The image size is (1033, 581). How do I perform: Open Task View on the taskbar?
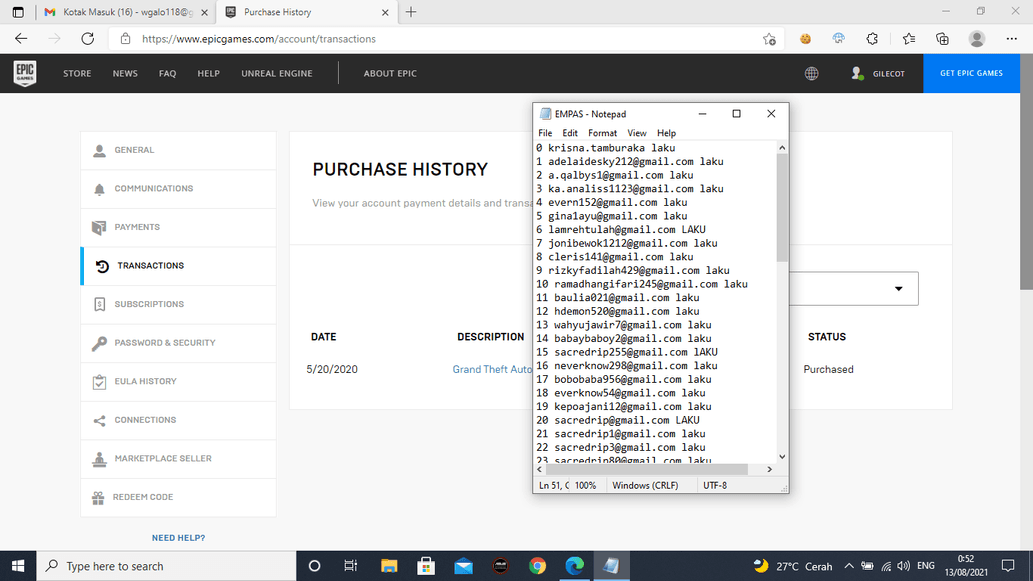tap(350, 566)
